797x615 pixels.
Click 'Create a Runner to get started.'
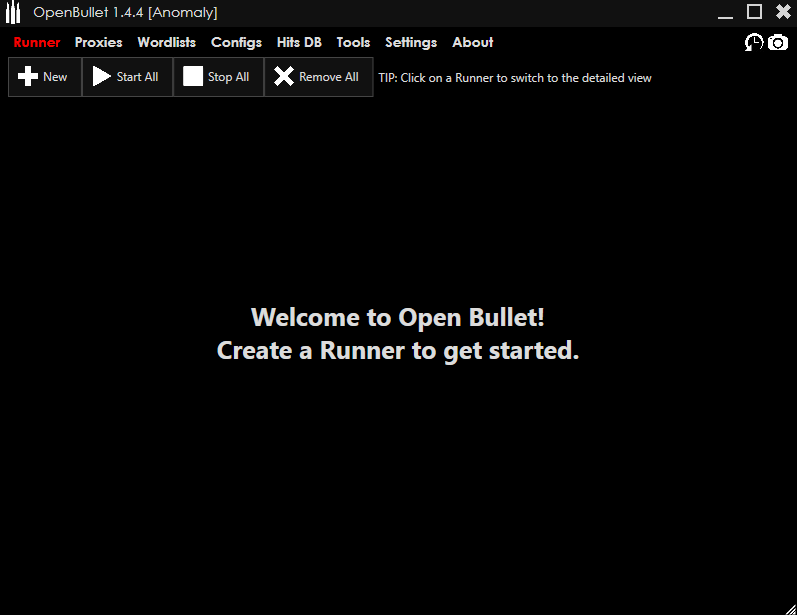coord(397,351)
